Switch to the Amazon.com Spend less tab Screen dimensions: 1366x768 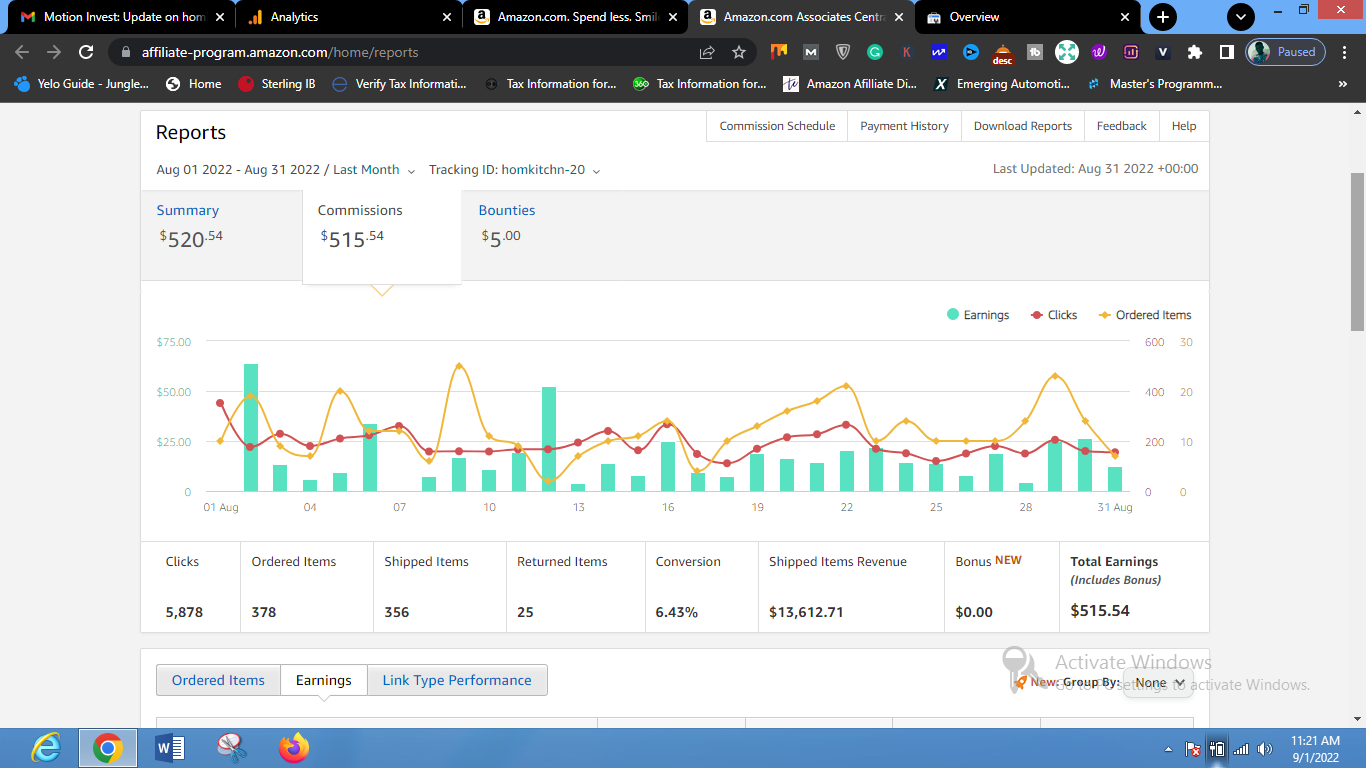[577, 17]
